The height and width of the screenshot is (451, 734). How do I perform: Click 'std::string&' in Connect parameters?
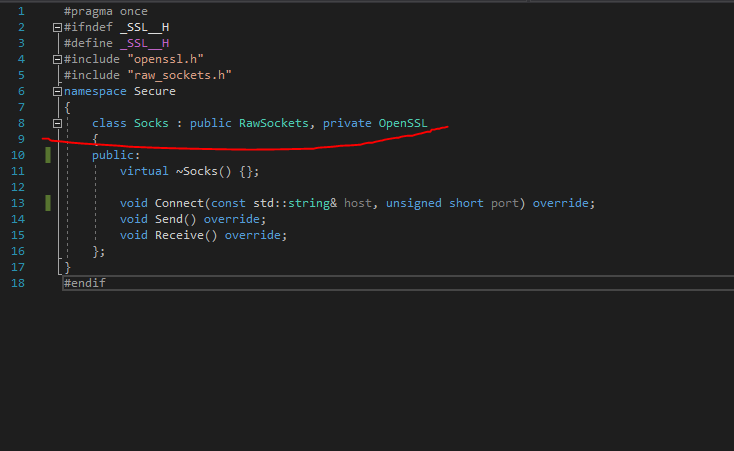coord(295,203)
